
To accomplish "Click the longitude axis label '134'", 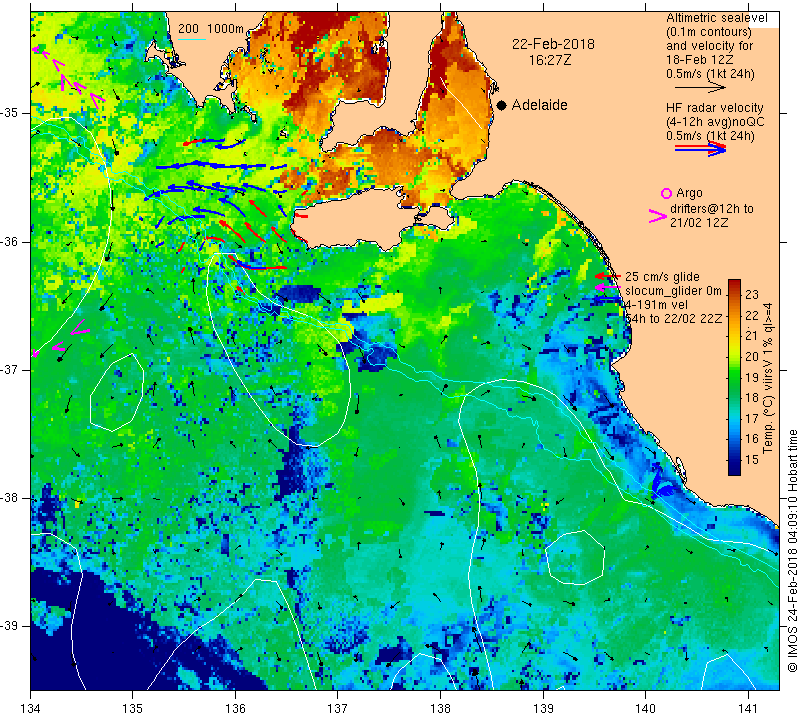I will 31,709.
